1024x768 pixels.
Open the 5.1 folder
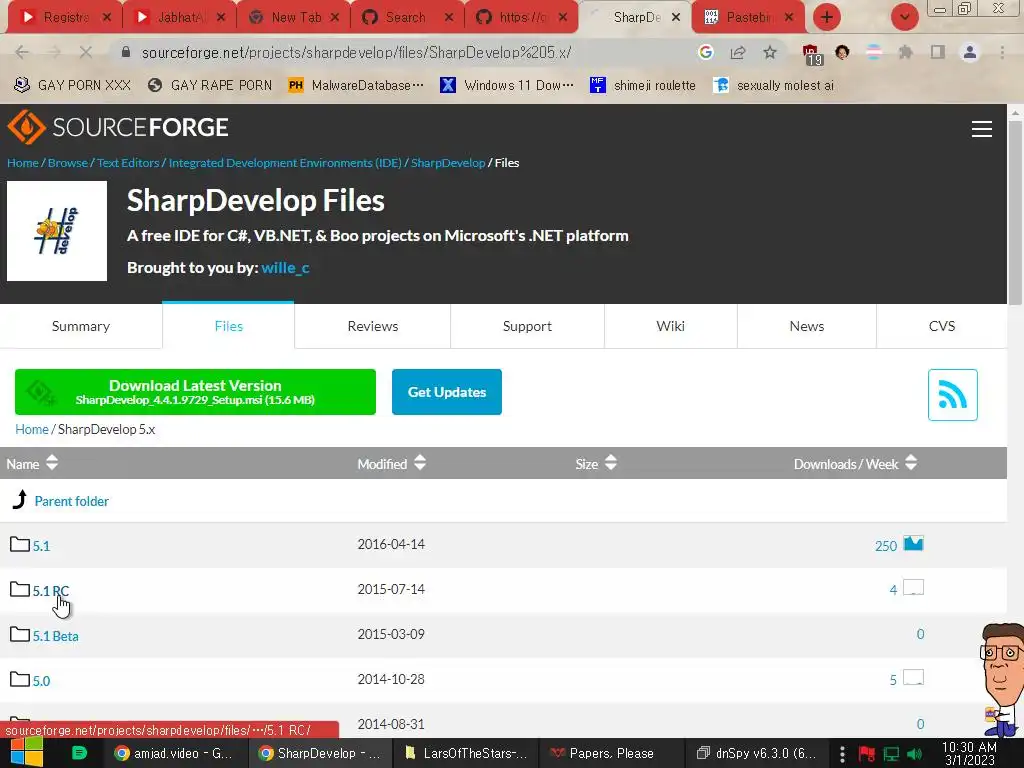pyautogui.click(x=41, y=545)
